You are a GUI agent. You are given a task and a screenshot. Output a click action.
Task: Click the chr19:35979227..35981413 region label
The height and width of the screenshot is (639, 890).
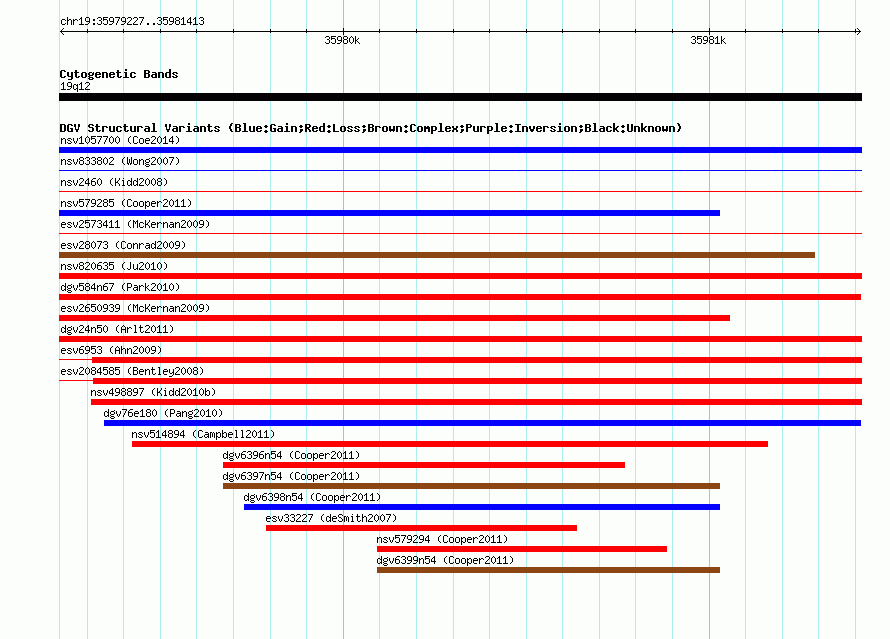point(132,21)
